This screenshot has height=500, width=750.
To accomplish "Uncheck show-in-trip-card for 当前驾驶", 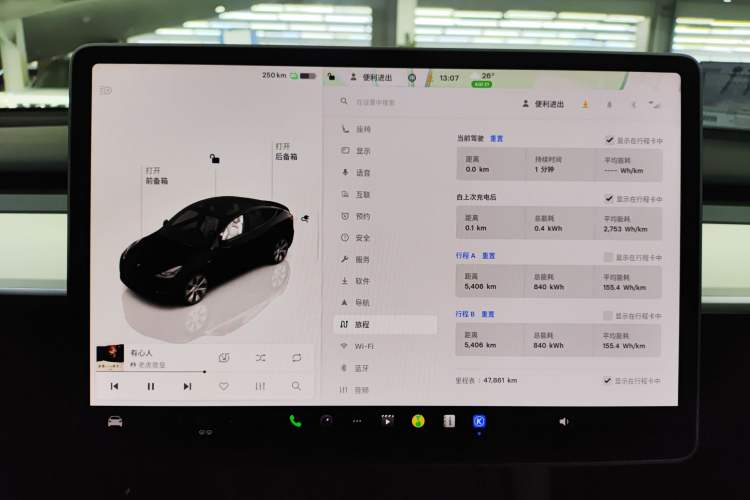I will [609, 140].
